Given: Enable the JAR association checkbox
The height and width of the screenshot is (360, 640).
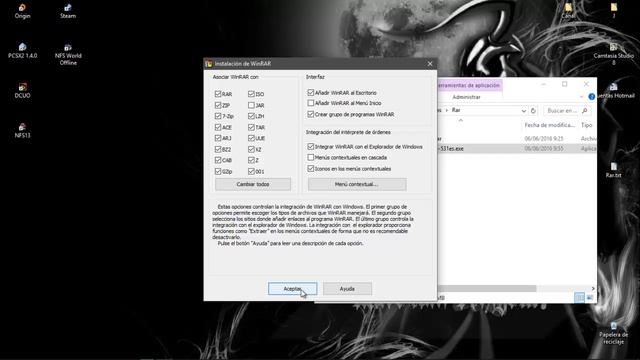Looking at the screenshot, I should (251, 105).
